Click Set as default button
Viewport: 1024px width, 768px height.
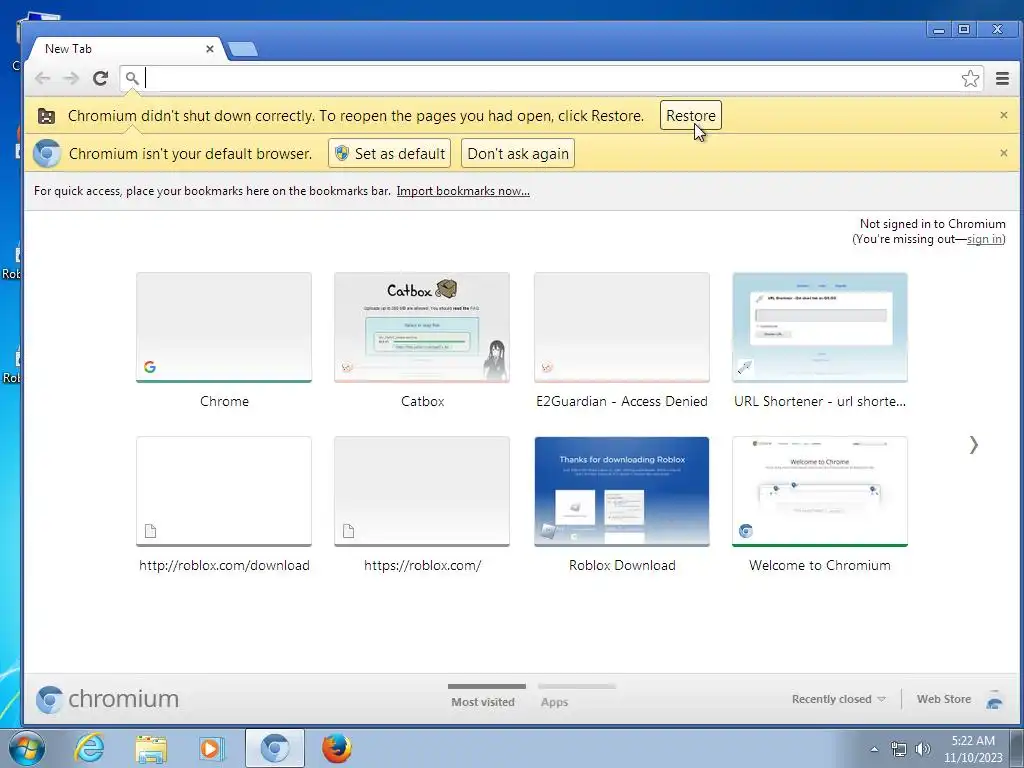(389, 153)
